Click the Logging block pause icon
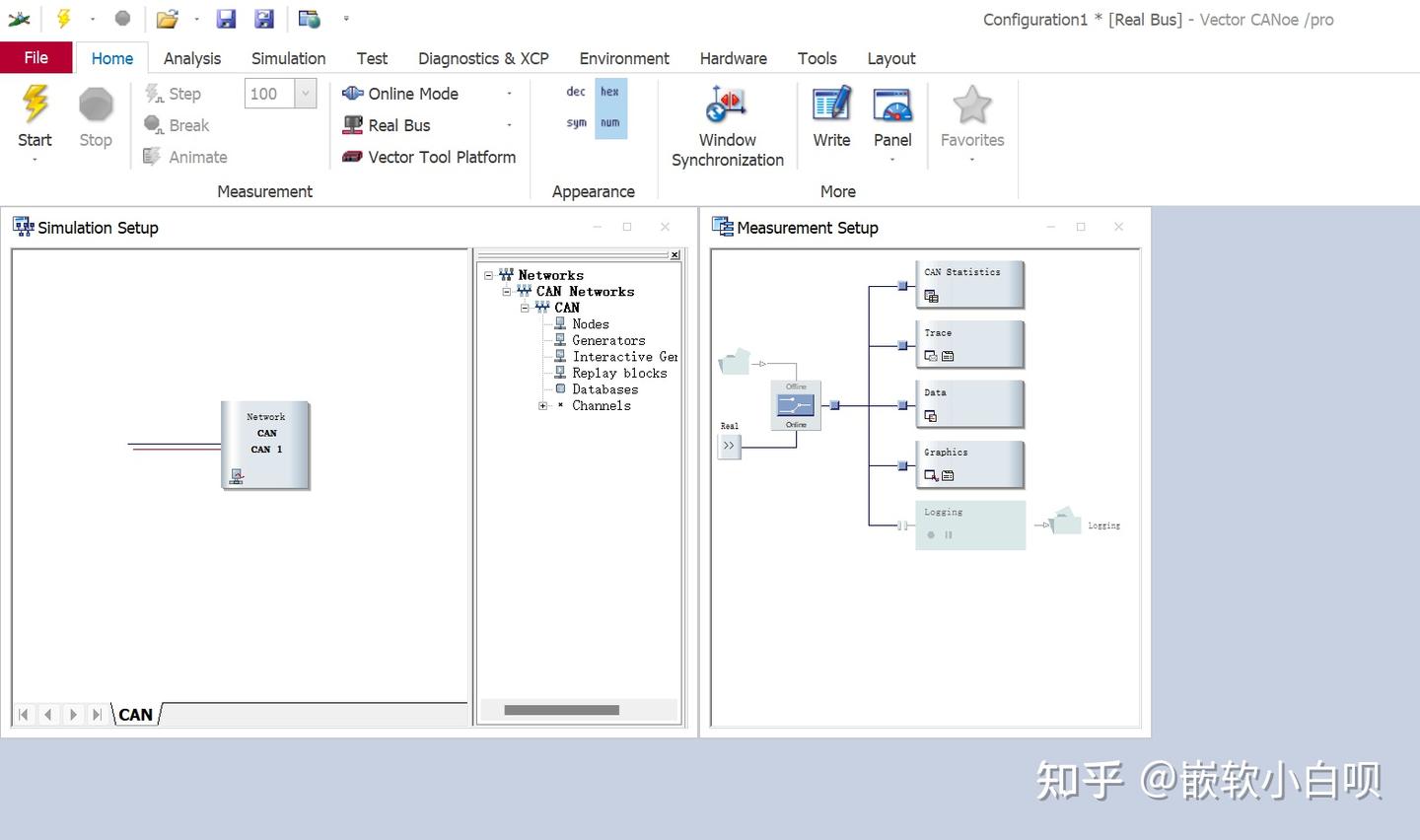 pos(949,535)
